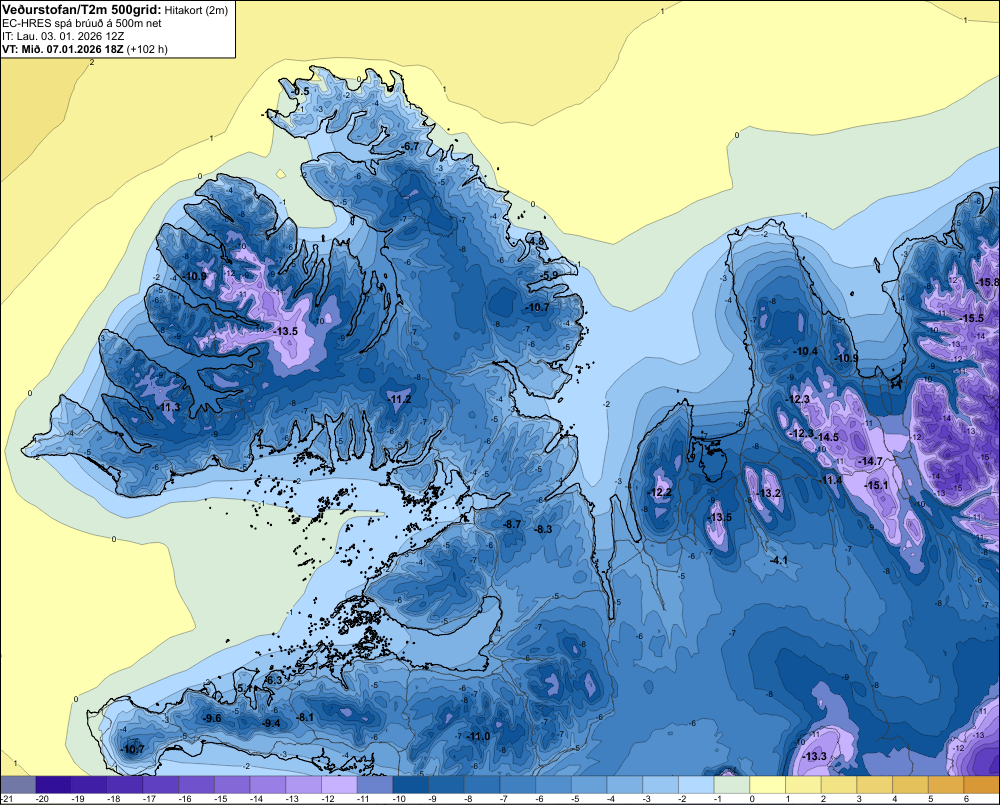Screen dimensions: 1000x805
Task: Pick legend swatch between -3 and -2
Action: [661, 785]
